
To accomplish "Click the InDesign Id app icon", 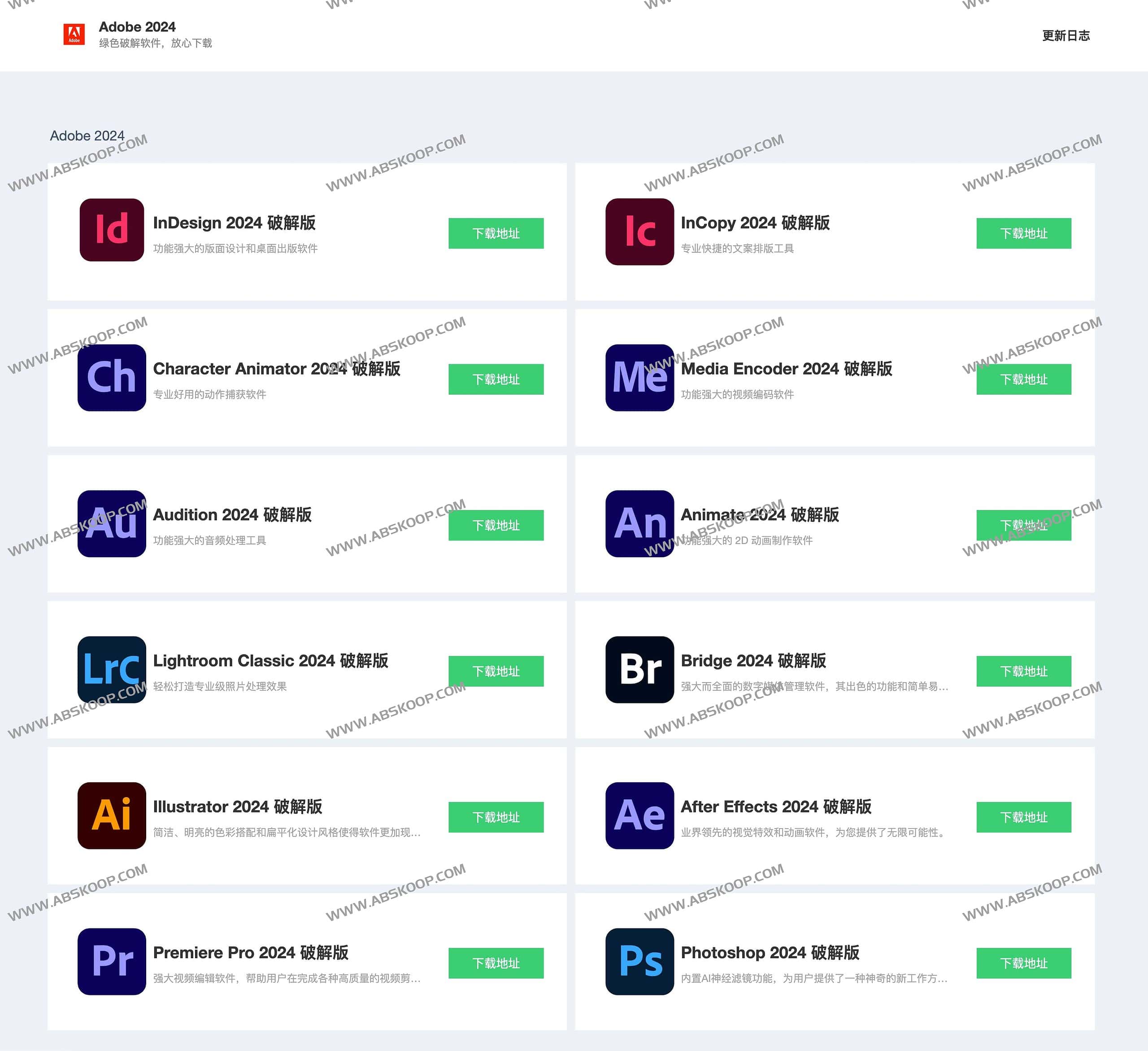I will tap(112, 230).
